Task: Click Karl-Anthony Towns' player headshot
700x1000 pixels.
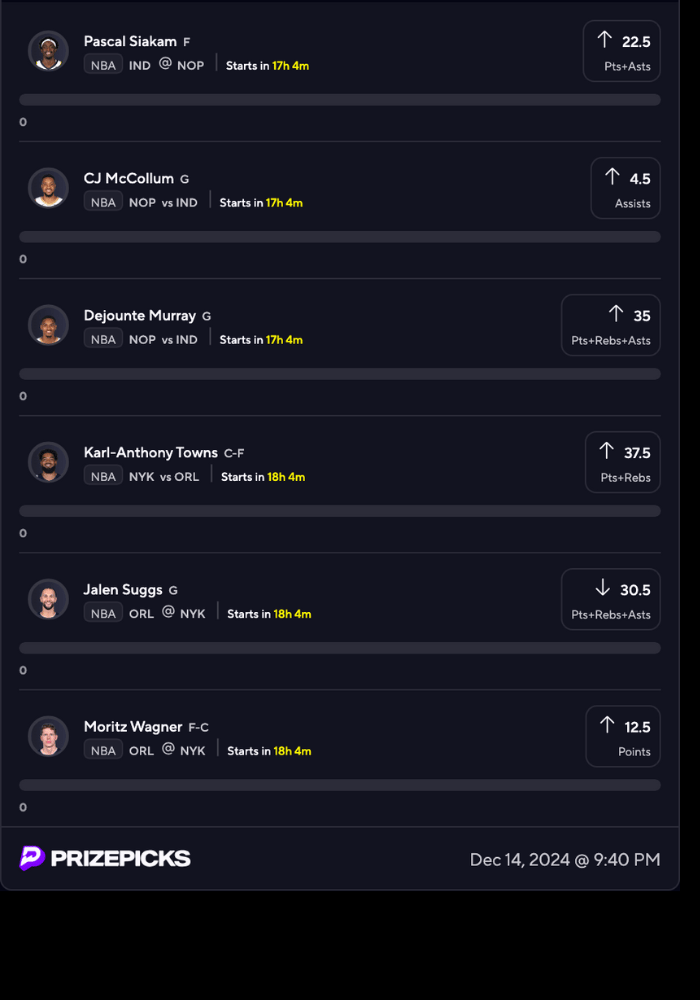Action: tap(48, 462)
